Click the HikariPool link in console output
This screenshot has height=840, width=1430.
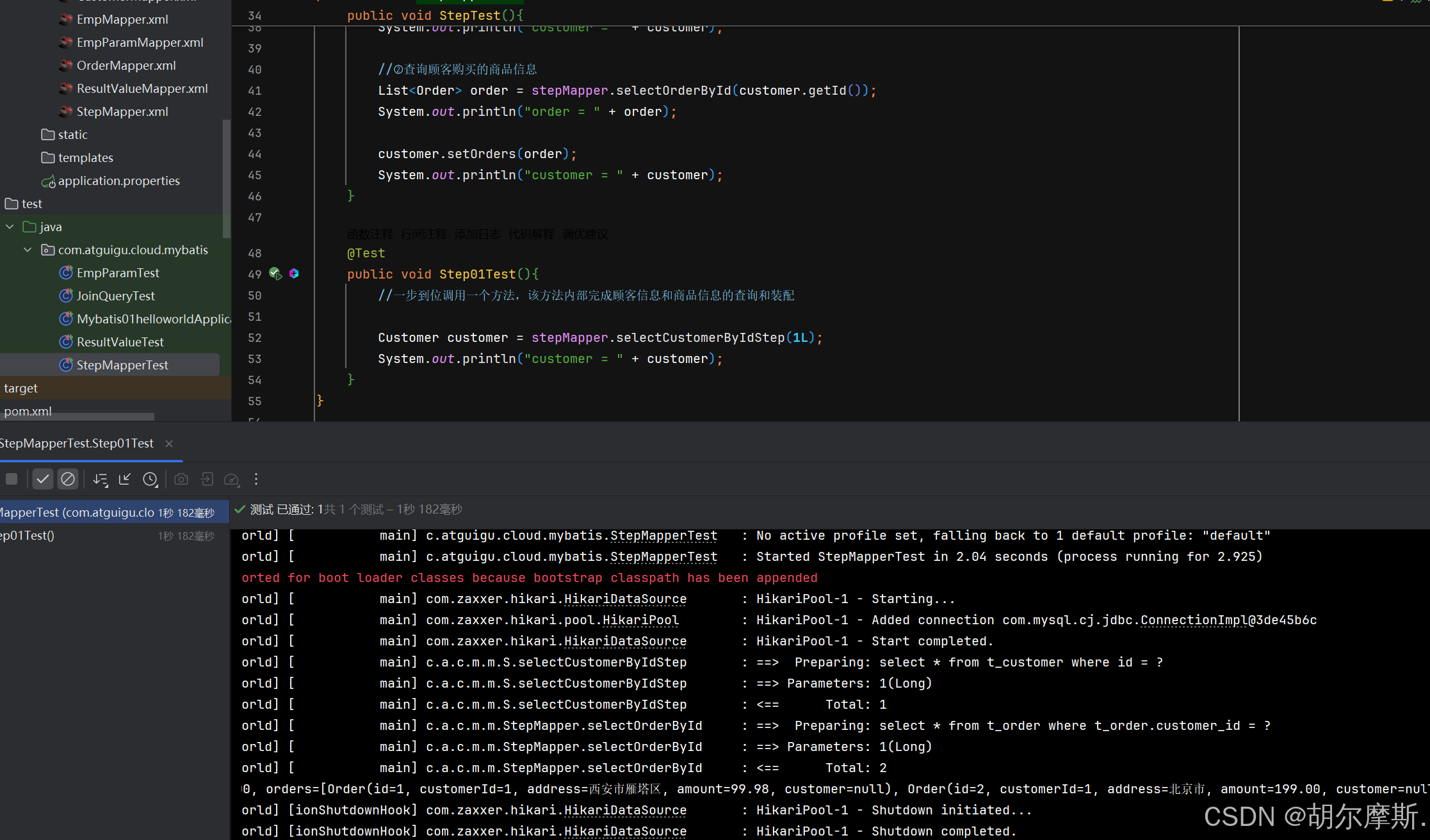(x=640, y=620)
